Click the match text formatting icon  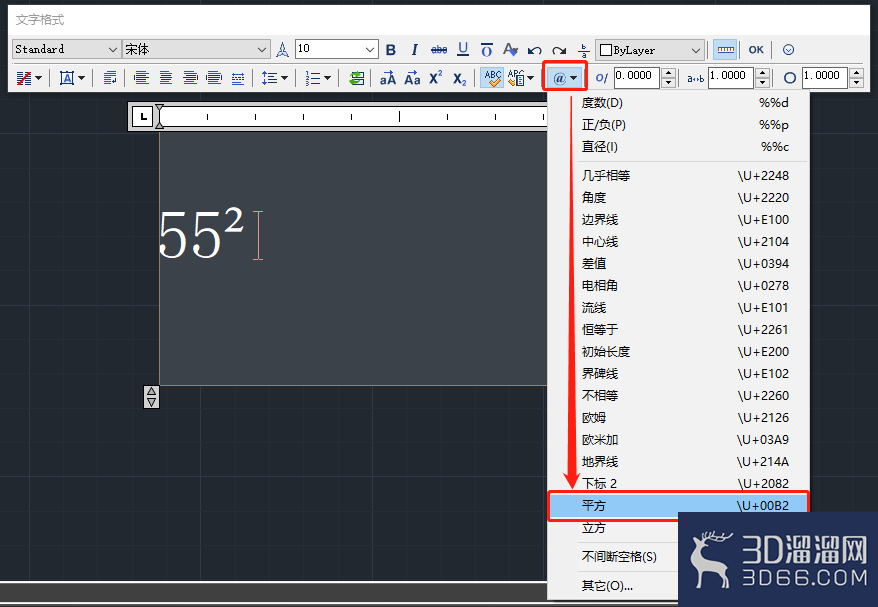[510, 50]
